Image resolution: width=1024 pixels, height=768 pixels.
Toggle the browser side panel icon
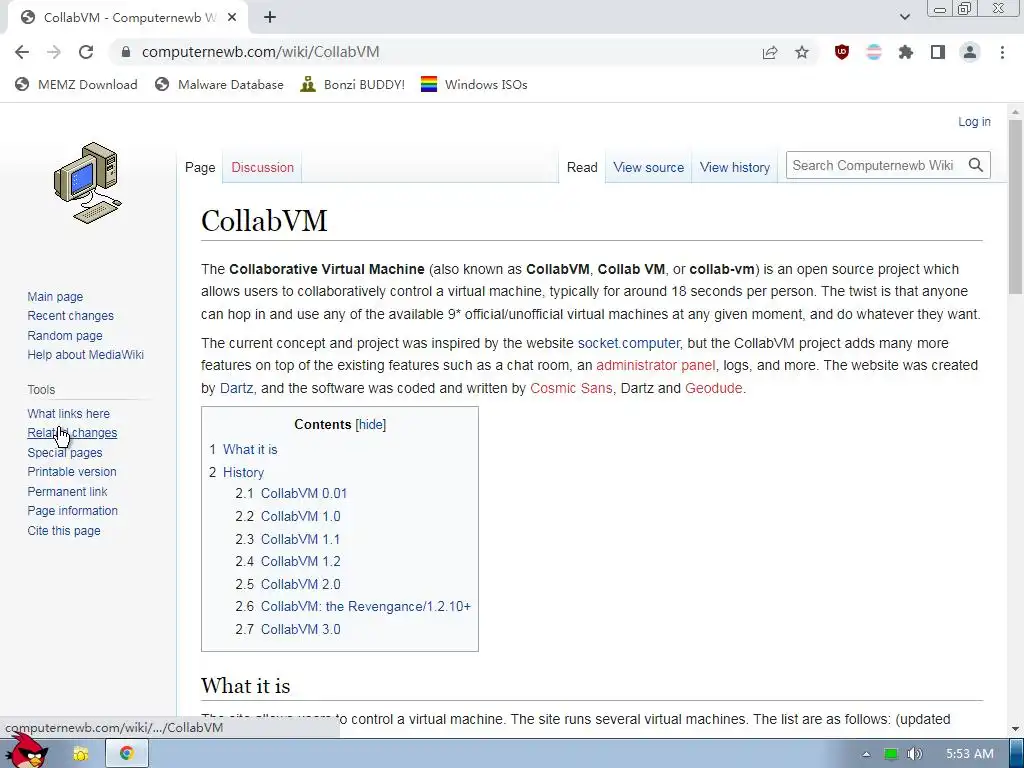pyautogui.click(x=938, y=52)
